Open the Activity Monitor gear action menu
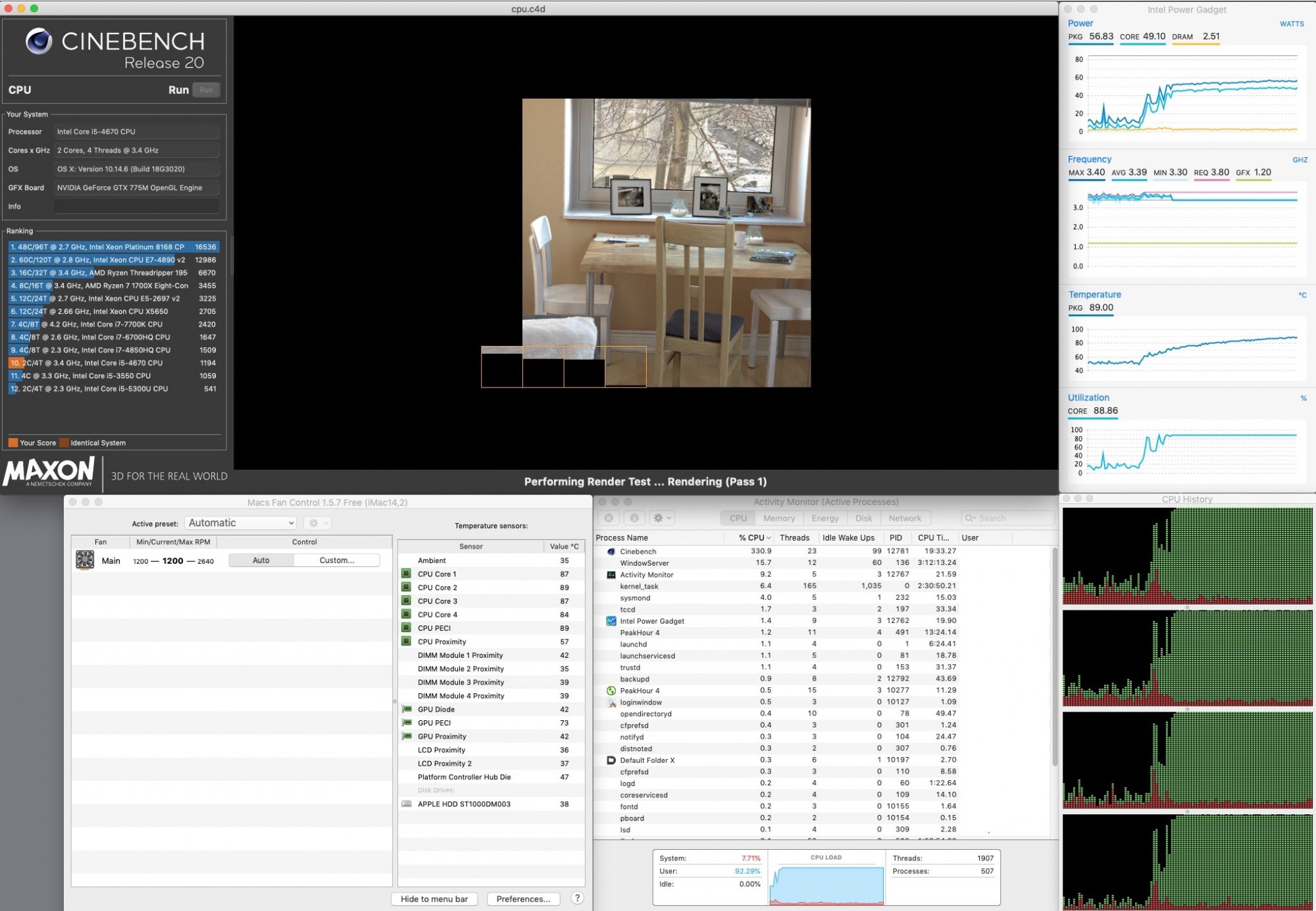This screenshot has width=1316, height=911. [x=662, y=518]
